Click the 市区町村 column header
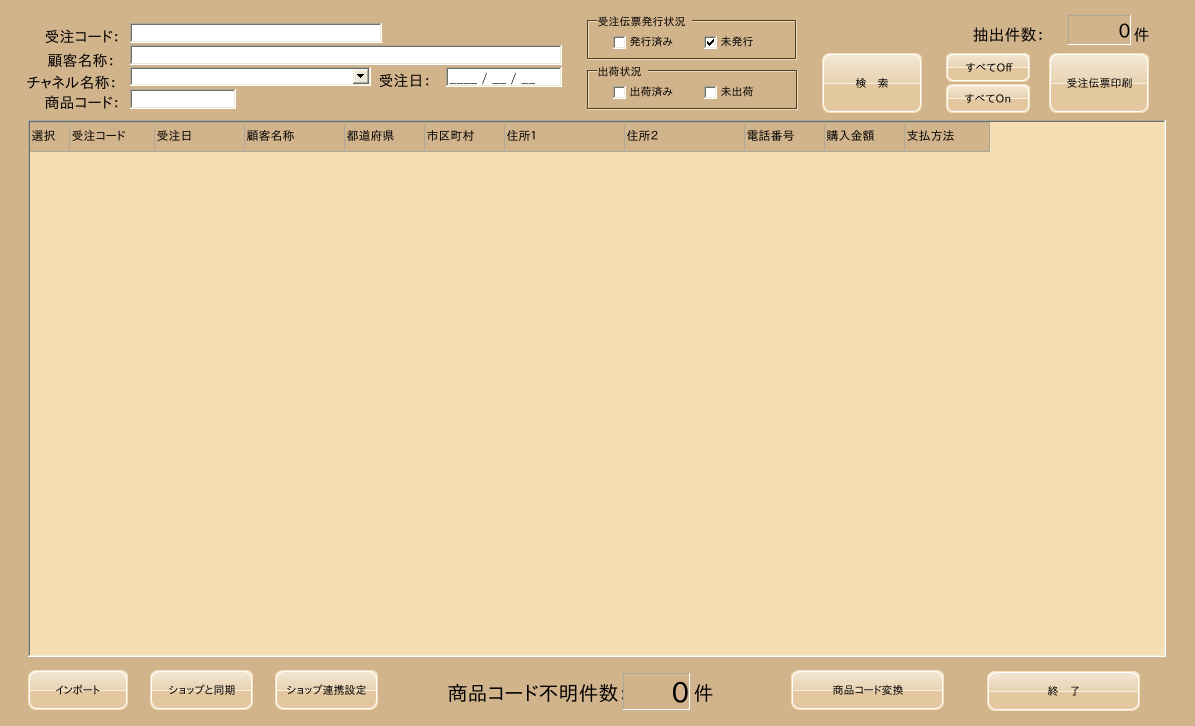Screen dimensions: 1195x726 464,136
